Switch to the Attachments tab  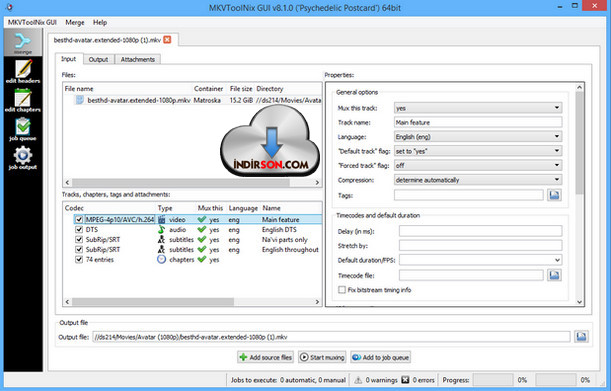(x=138, y=59)
